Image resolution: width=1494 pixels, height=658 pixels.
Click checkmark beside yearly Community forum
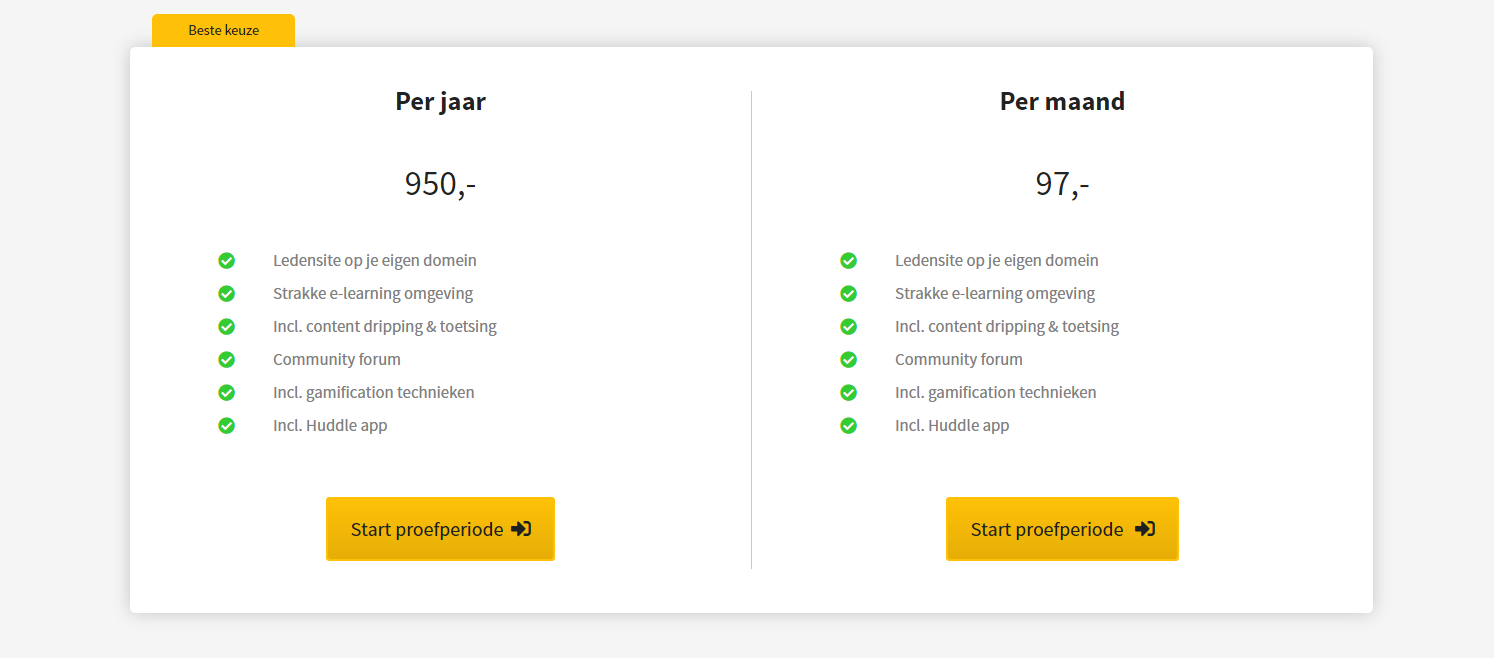(226, 360)
